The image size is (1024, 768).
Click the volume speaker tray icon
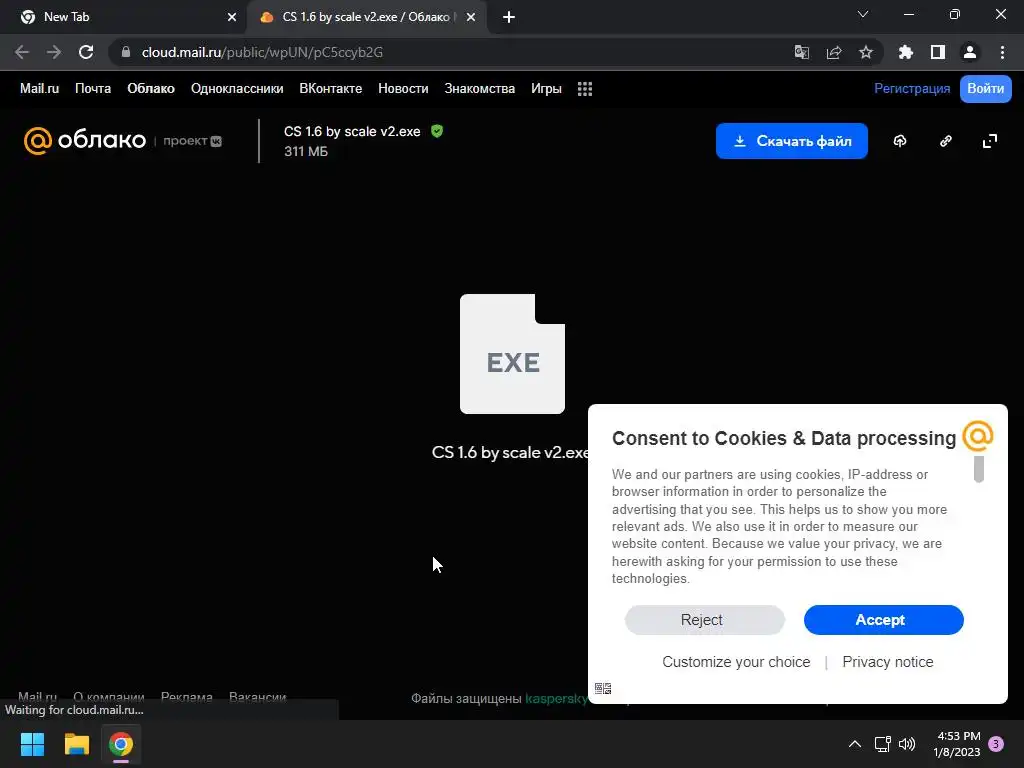(x=907, y=744)
